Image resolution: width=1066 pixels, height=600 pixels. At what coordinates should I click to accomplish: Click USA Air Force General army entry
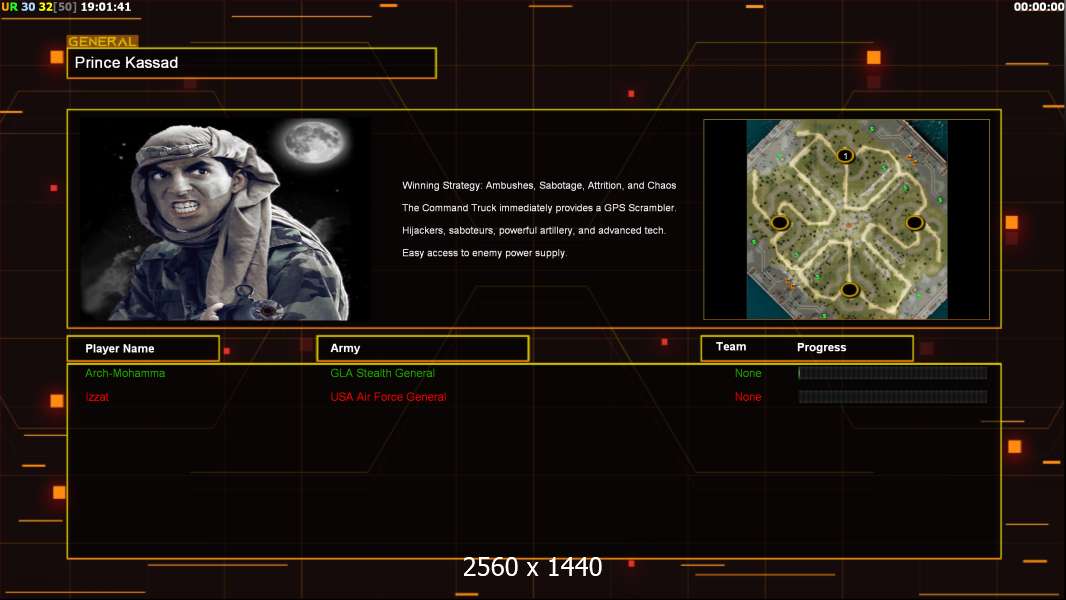click(x=388, y=397)
